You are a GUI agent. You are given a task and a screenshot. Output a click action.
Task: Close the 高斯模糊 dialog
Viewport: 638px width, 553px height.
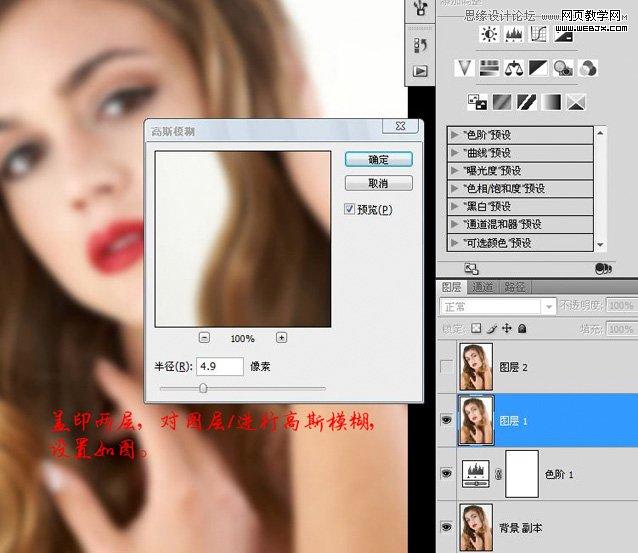point(400,126)
